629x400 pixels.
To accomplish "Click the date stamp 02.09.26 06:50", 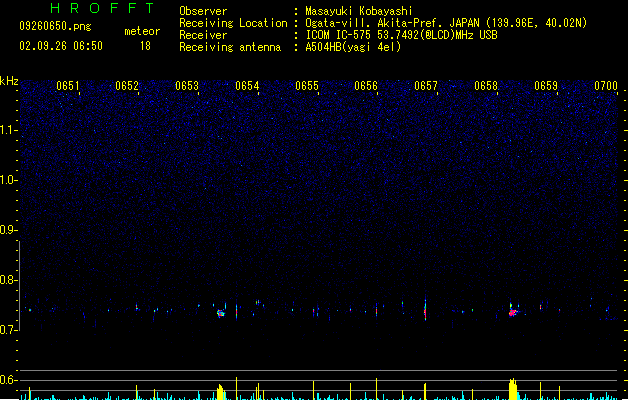I will coord(61,46).
